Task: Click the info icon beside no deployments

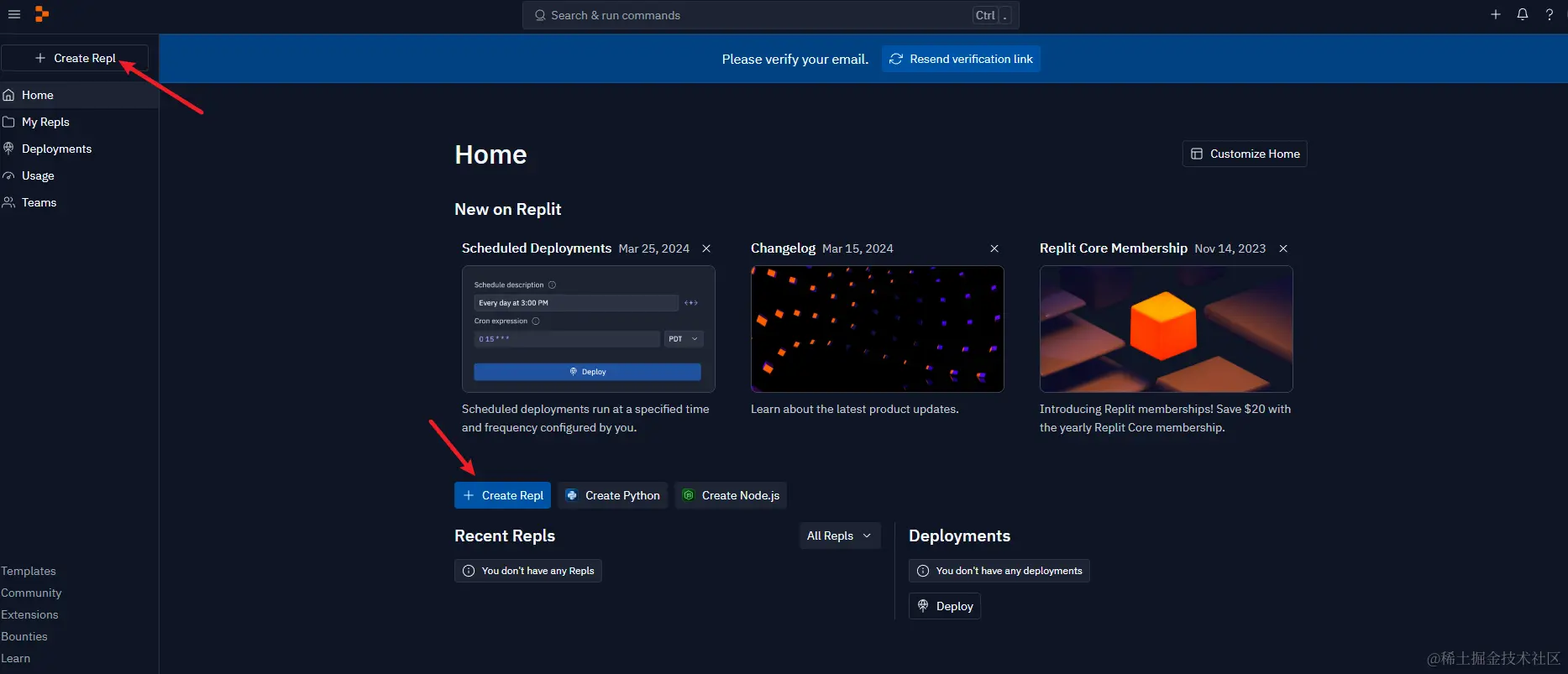Action: pyautogui.click(x=923, y=571)
